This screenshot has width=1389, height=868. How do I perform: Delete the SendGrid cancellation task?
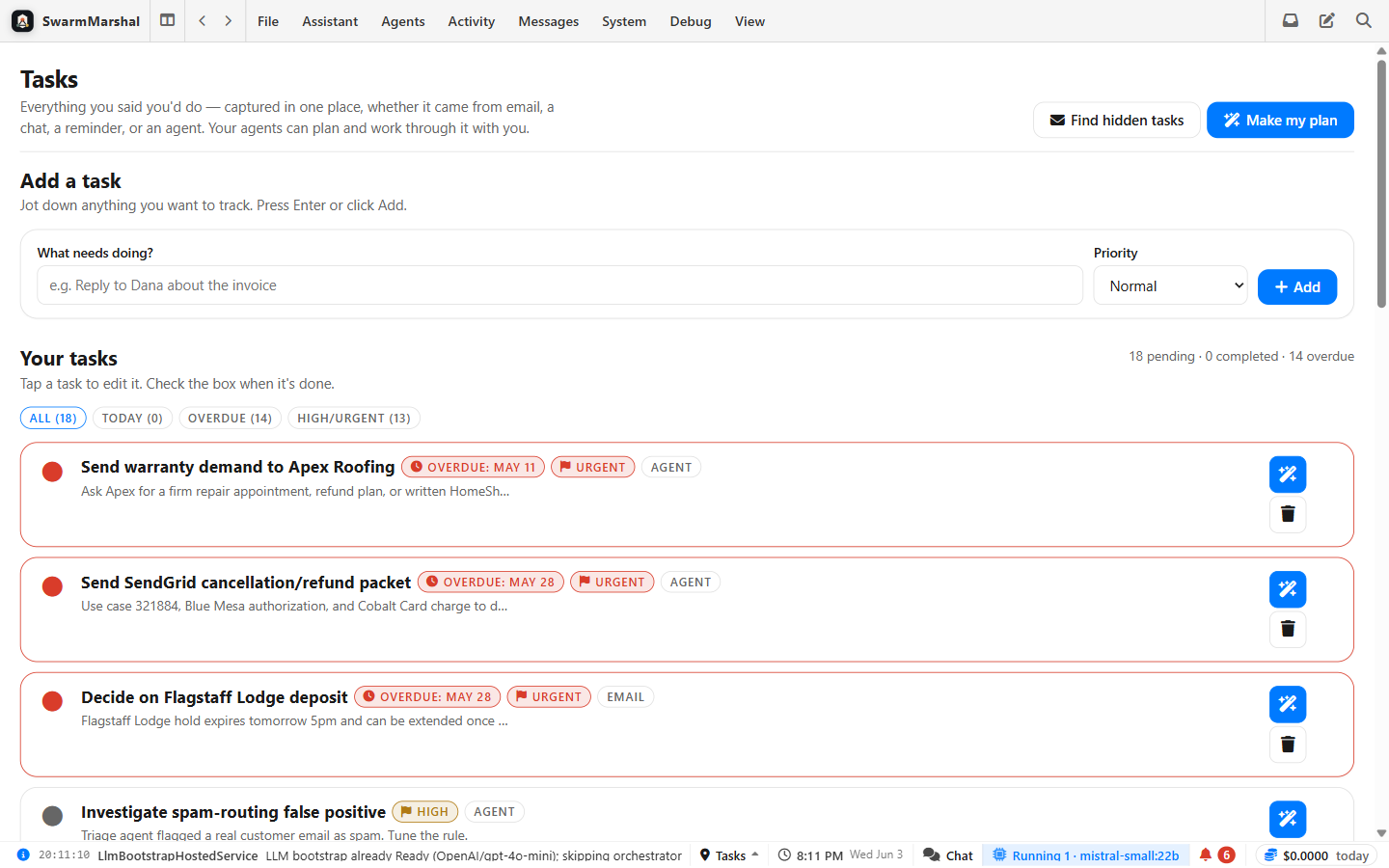(x=1288, y=629)
